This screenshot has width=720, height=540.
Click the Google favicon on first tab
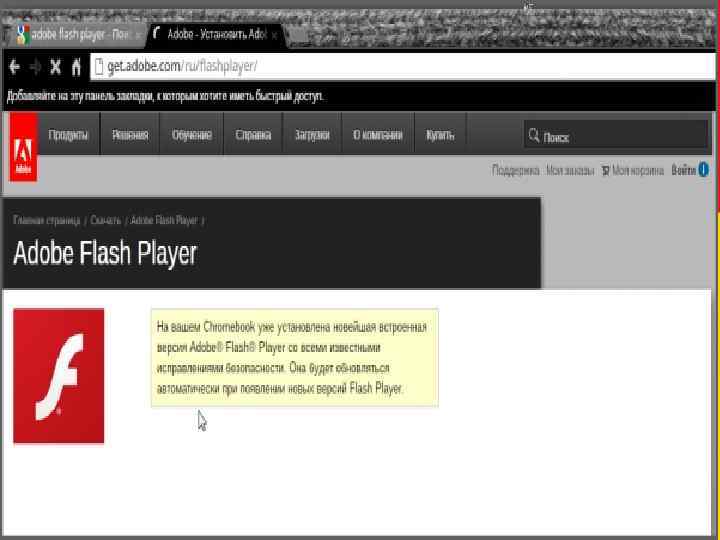click(23, 35)
